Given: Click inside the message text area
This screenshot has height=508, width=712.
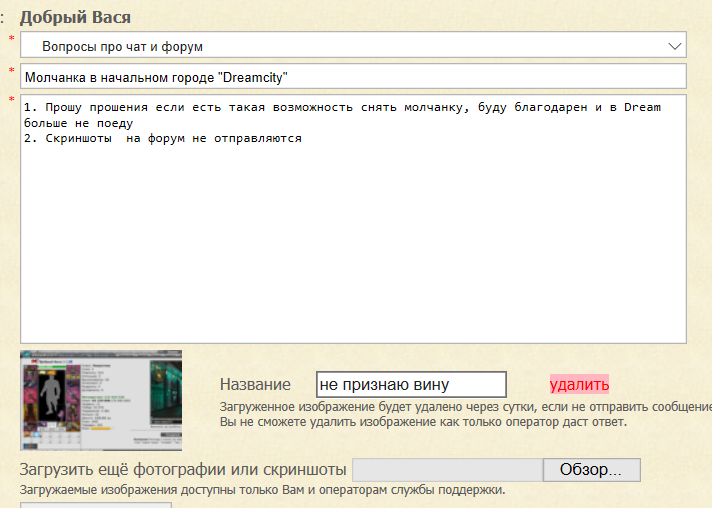Looking at the screenshot, I should [353, 219].
